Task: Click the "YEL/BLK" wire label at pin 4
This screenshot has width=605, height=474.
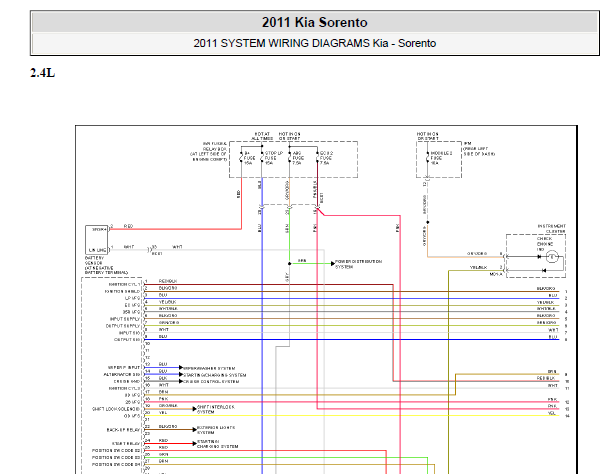Action: 167,302
